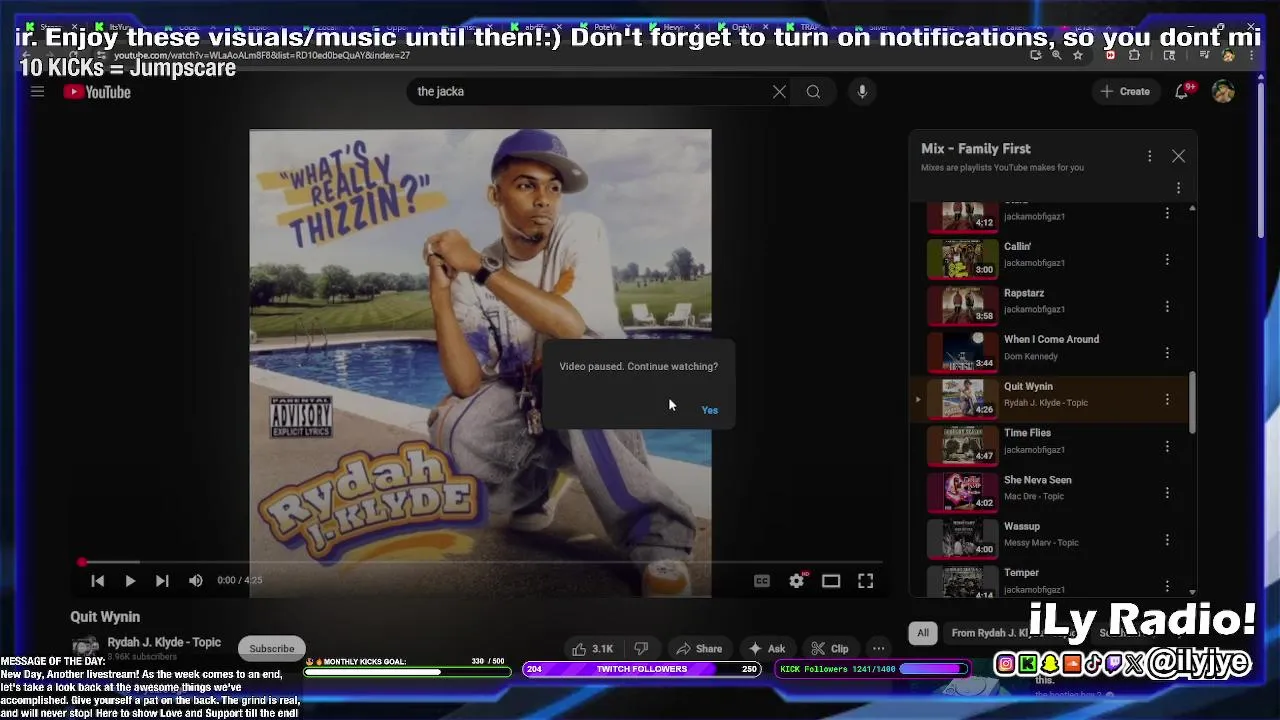
Task: Open options for Quit Wynin playlist item
Action: click(x=1167, y=400)
